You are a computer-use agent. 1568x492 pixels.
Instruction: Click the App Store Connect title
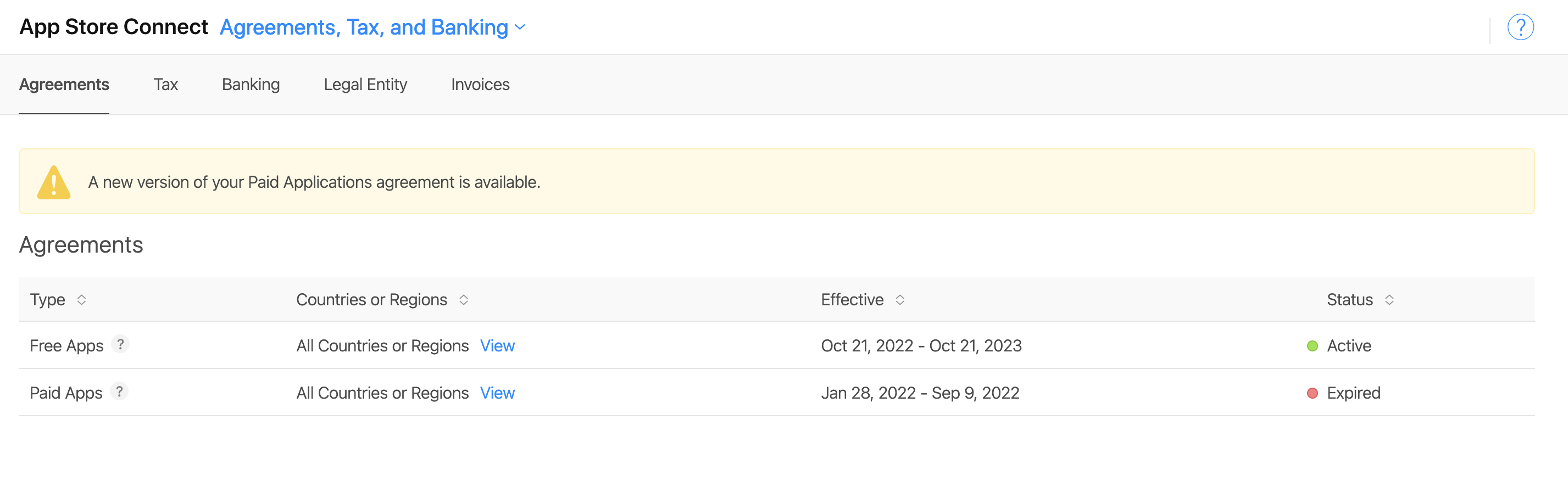pos(114,27)
